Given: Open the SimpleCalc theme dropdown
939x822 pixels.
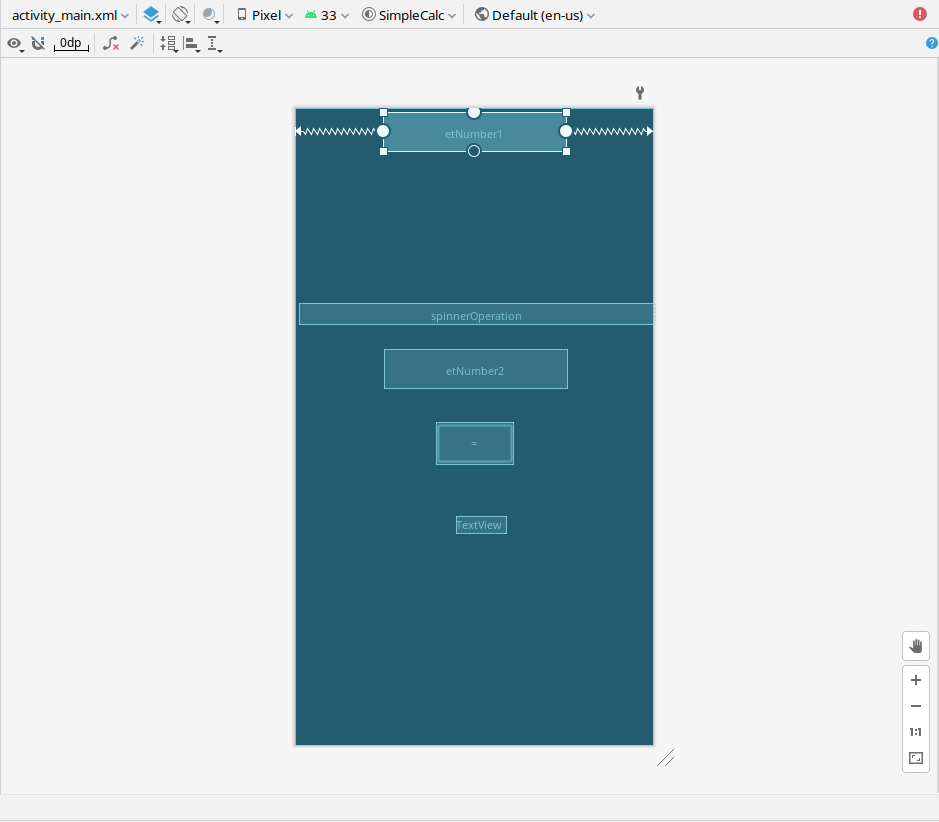Looking at the screenshot, I should pyautogui.click(x=408, y=14).
